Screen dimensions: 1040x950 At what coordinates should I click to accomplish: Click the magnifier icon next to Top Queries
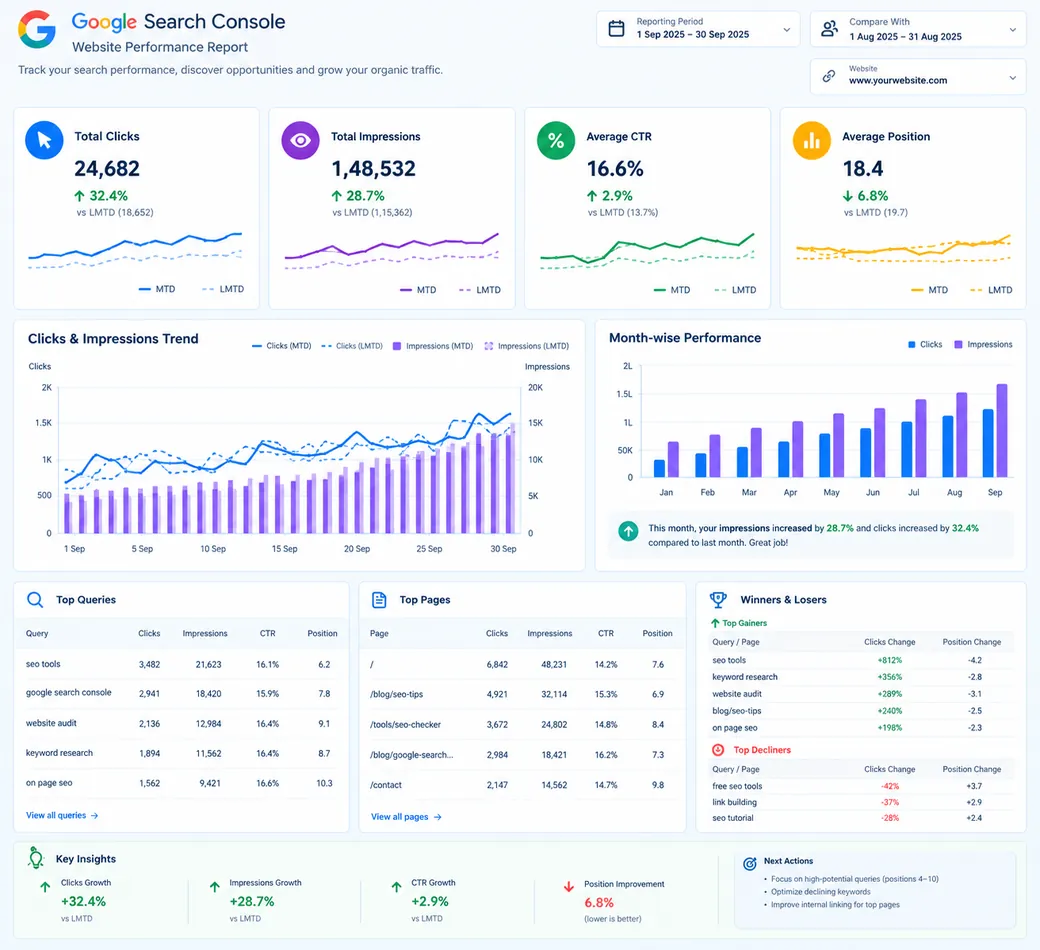[35, 600]
